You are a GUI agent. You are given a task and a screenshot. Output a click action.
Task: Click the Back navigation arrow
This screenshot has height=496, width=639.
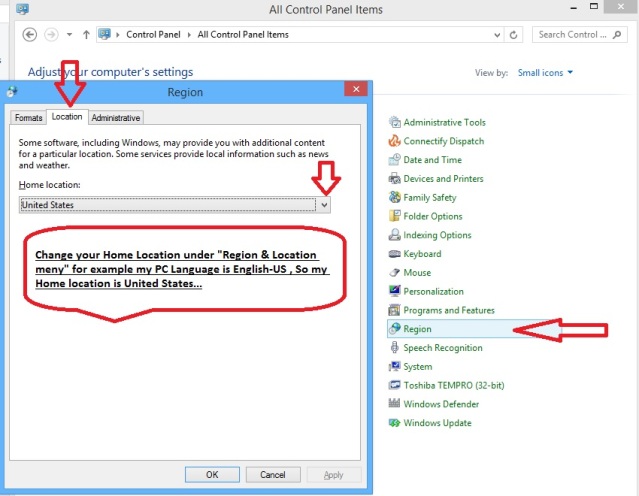pos(29,35)
